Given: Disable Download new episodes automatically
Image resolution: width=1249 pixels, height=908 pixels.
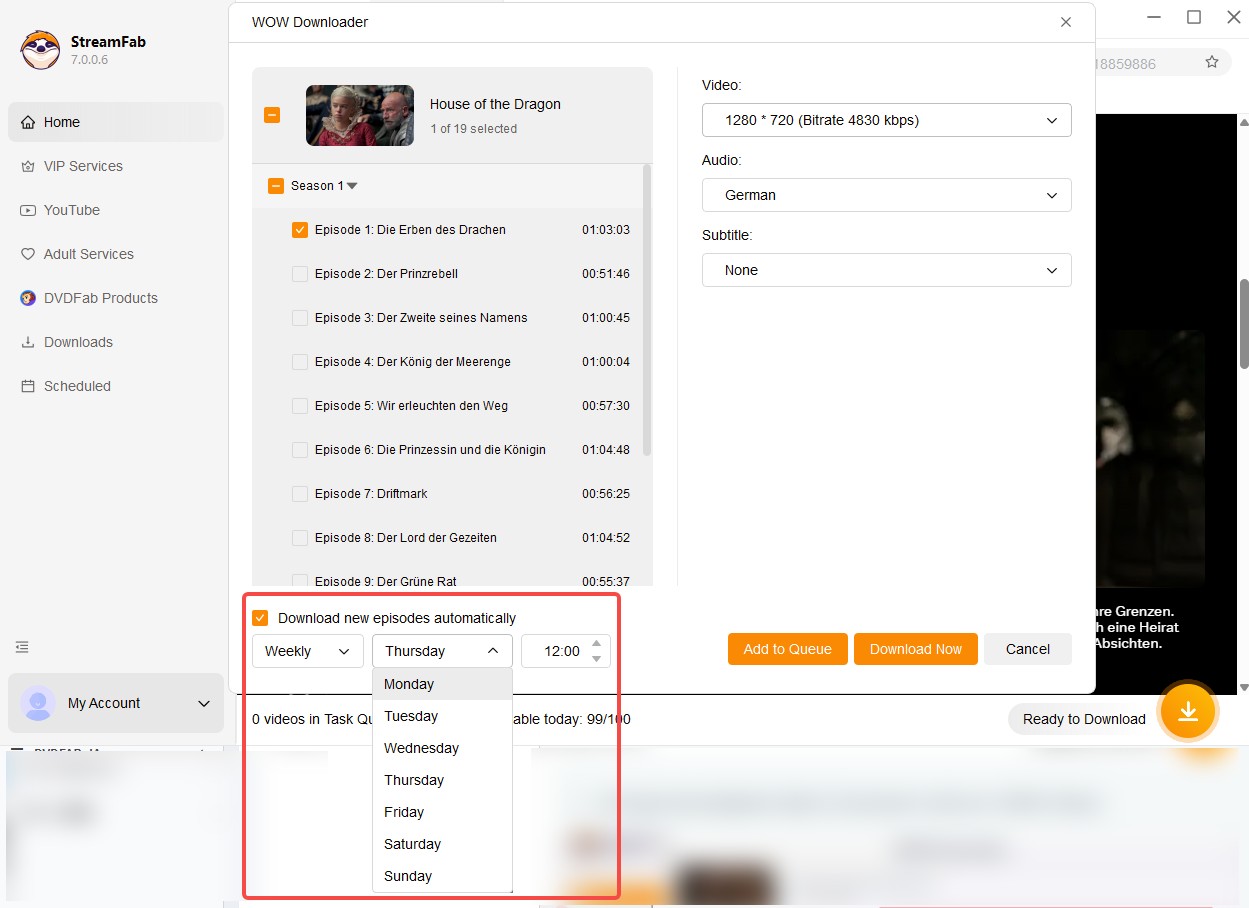Looking at the screenshot, I should tap(260, 617).
